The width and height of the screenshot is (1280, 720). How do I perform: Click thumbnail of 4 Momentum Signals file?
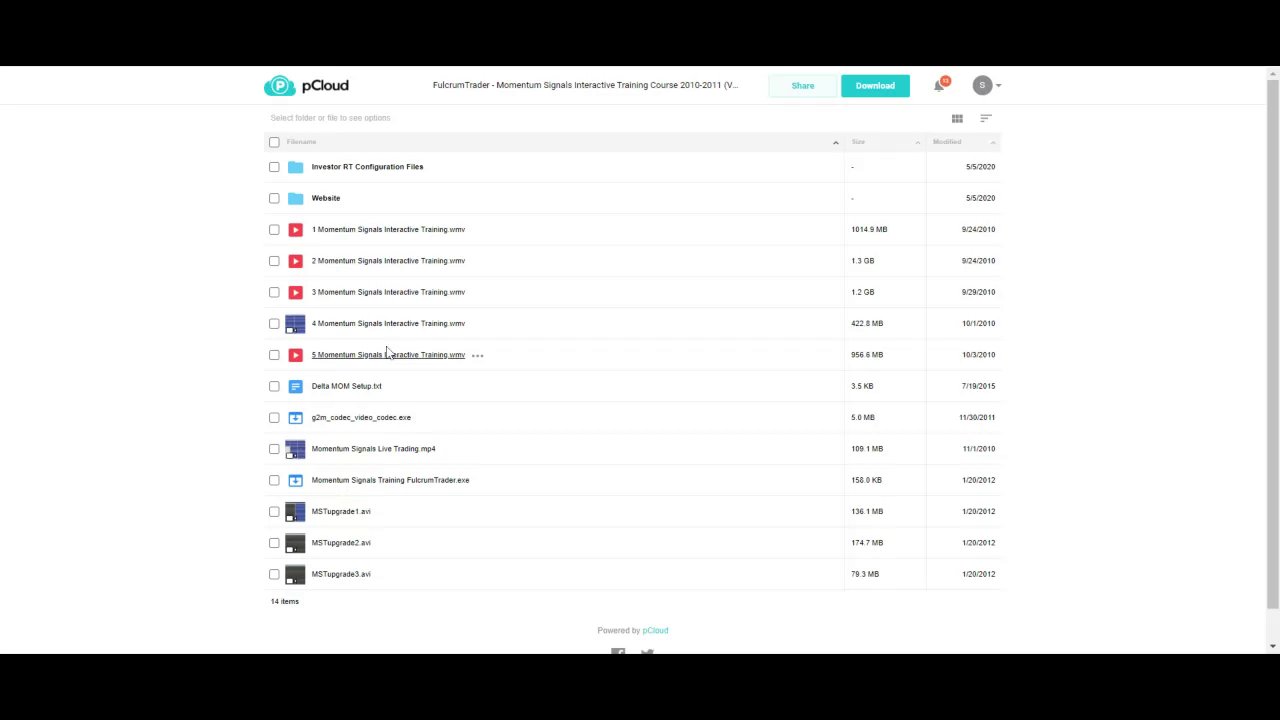point(295,324)
